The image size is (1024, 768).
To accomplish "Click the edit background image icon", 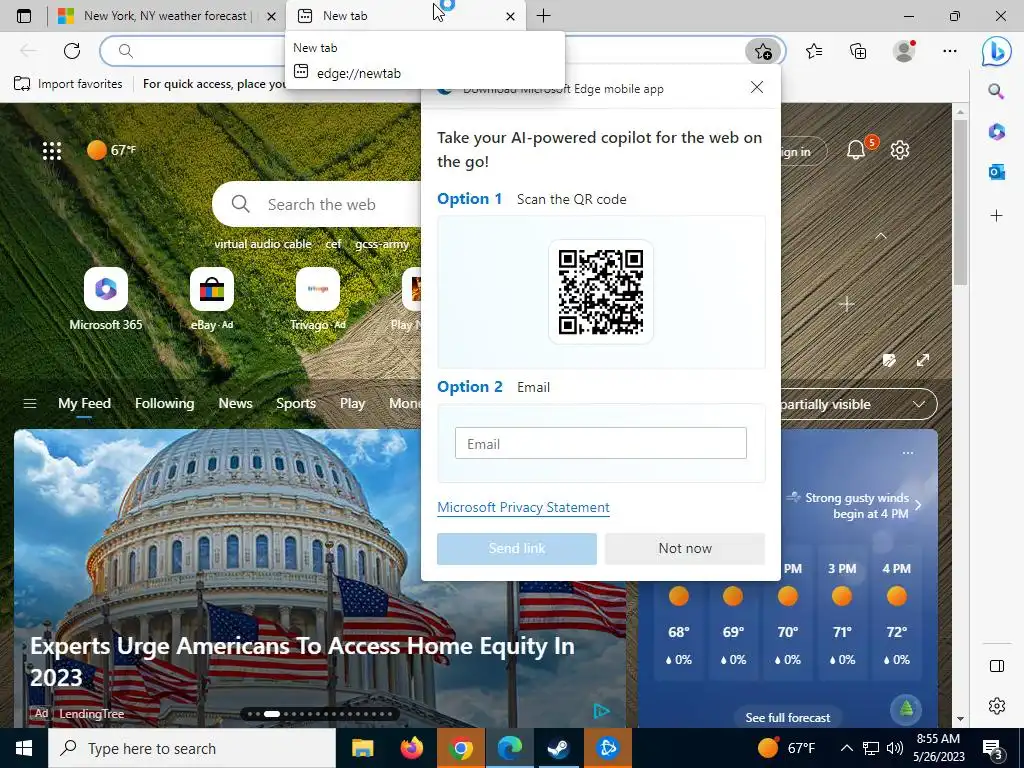I will (x=889, y=360).
